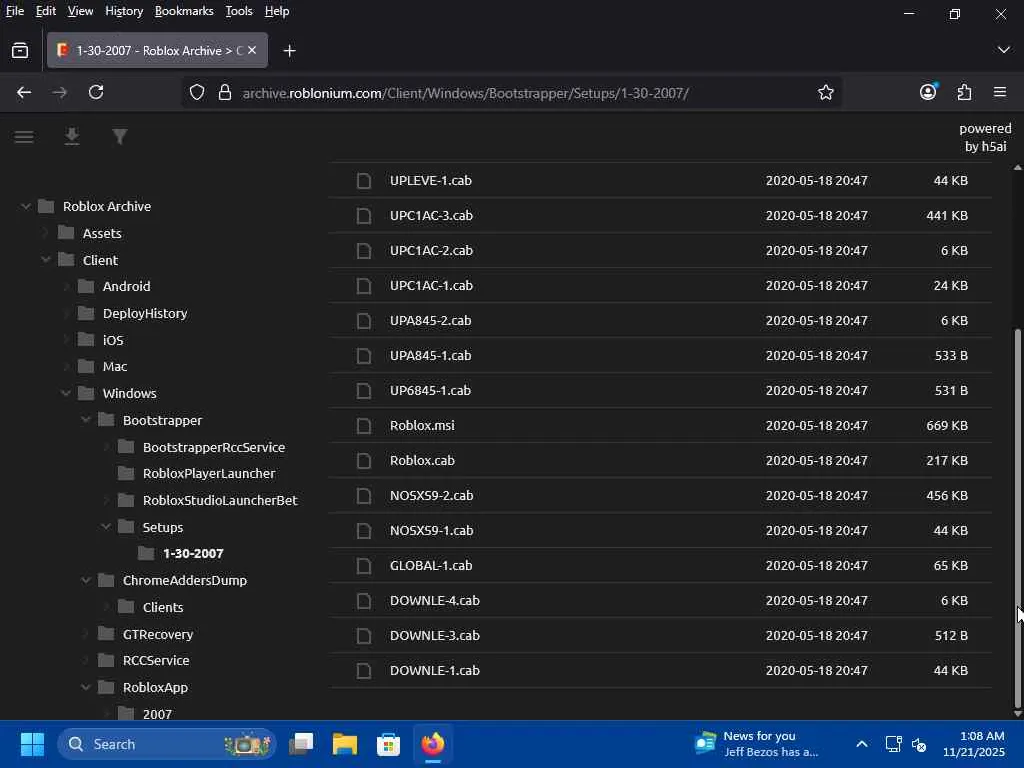Open the UP6845-1.cab file link
This screenshot has width=1024, height=768.
coord(430,391)
